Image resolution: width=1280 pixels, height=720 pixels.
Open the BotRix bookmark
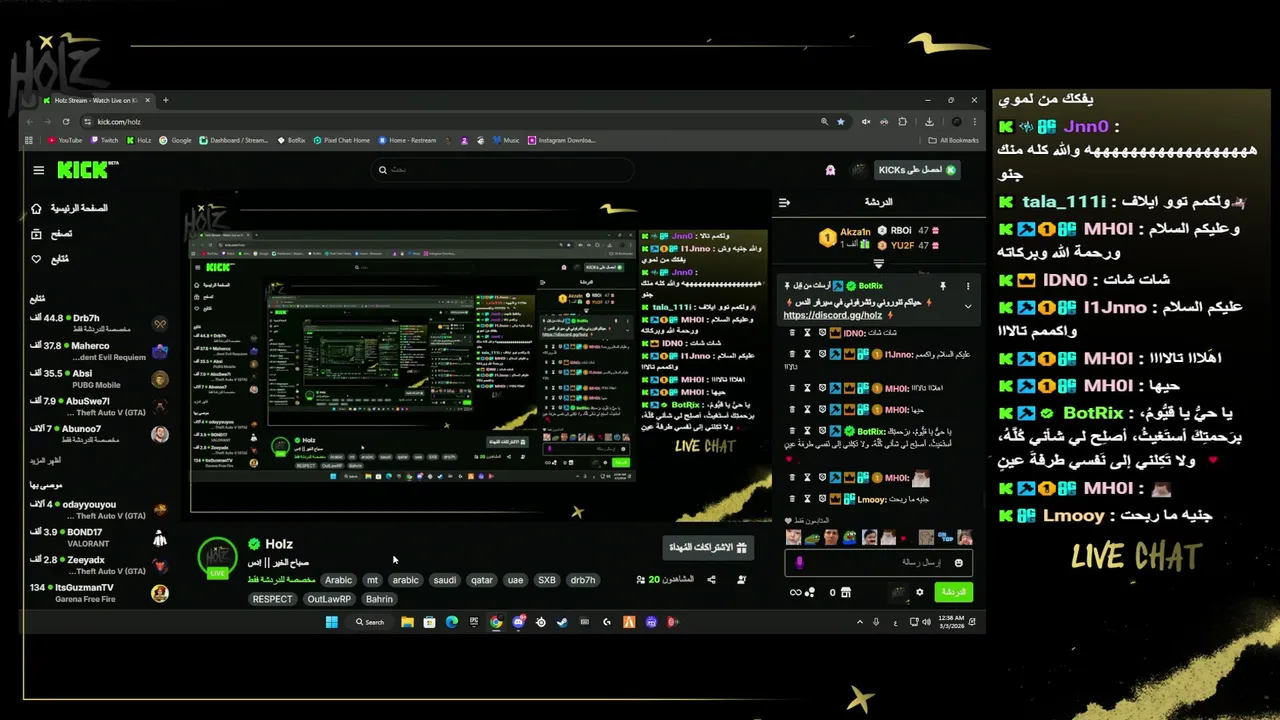[x=291, y=140]
